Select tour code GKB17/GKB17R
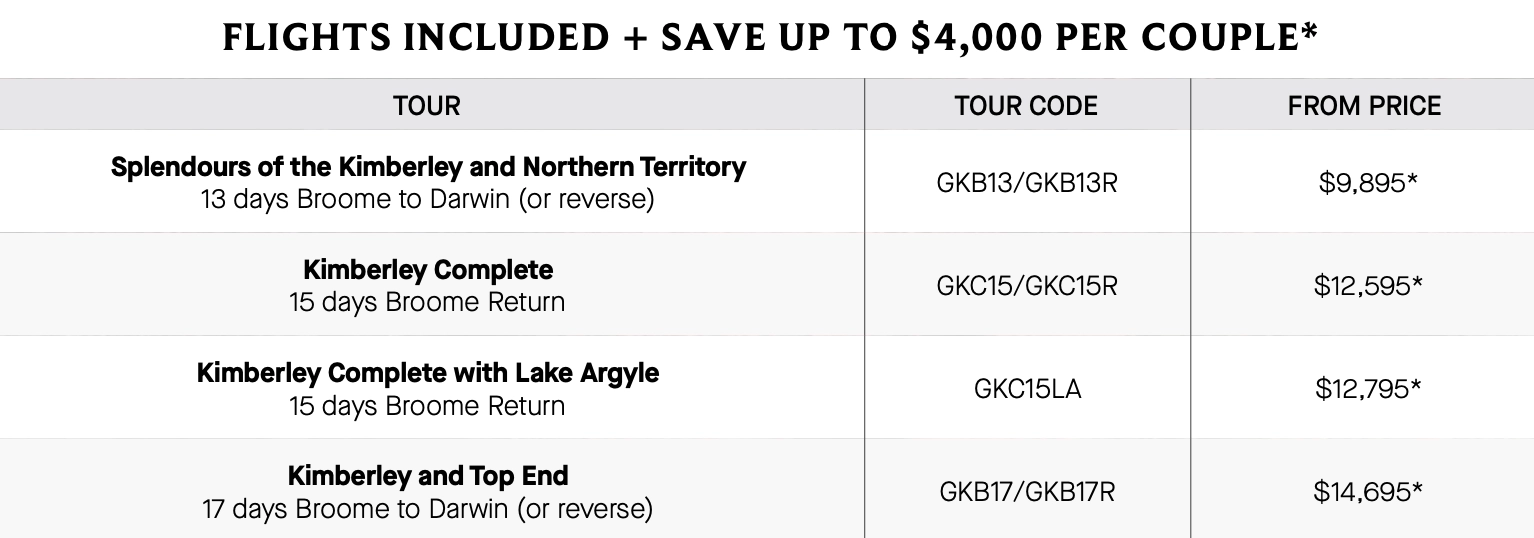This screenshot has width=1534, height=538. click(x=1027, y=492)
